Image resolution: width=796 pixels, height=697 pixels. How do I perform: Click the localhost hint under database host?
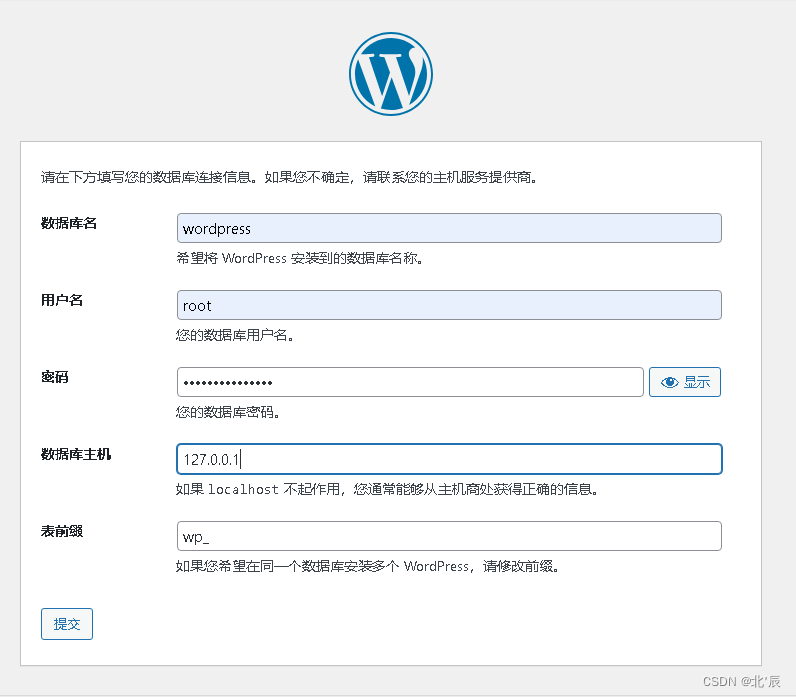click(386, 489)
